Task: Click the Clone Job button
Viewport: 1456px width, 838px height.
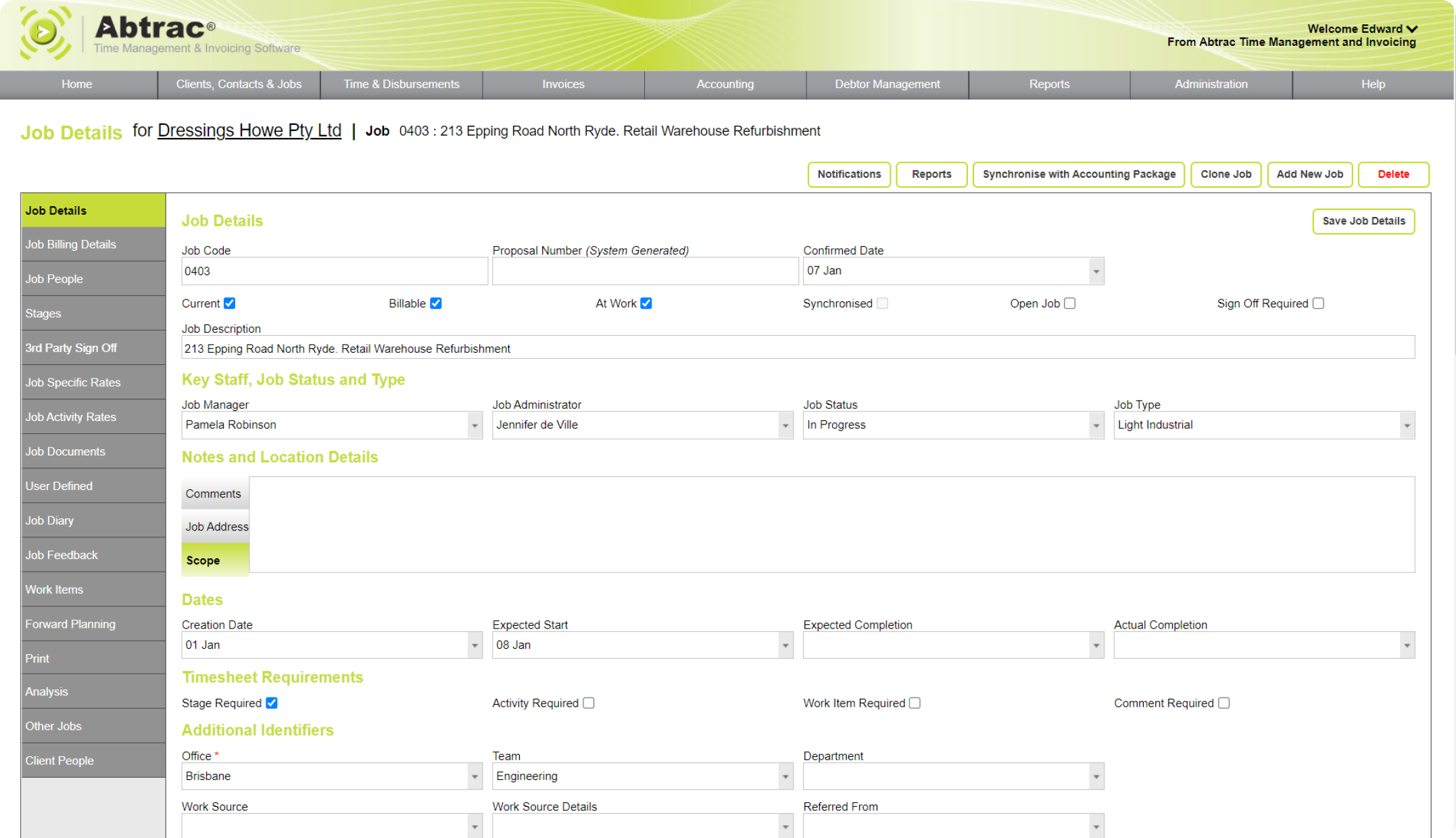Action: point(1226,174)
